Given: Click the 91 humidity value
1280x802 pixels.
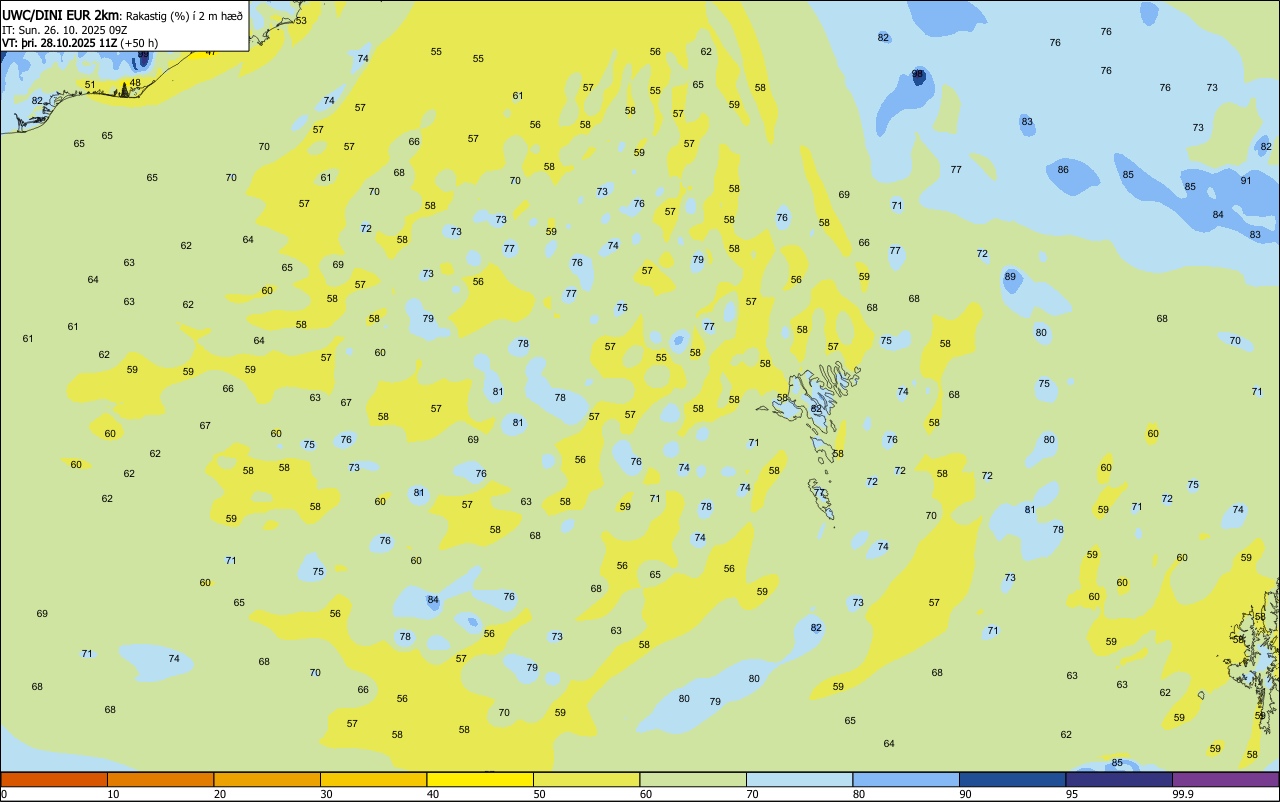Looking at the screenshot, I should tap(1246, 180).
